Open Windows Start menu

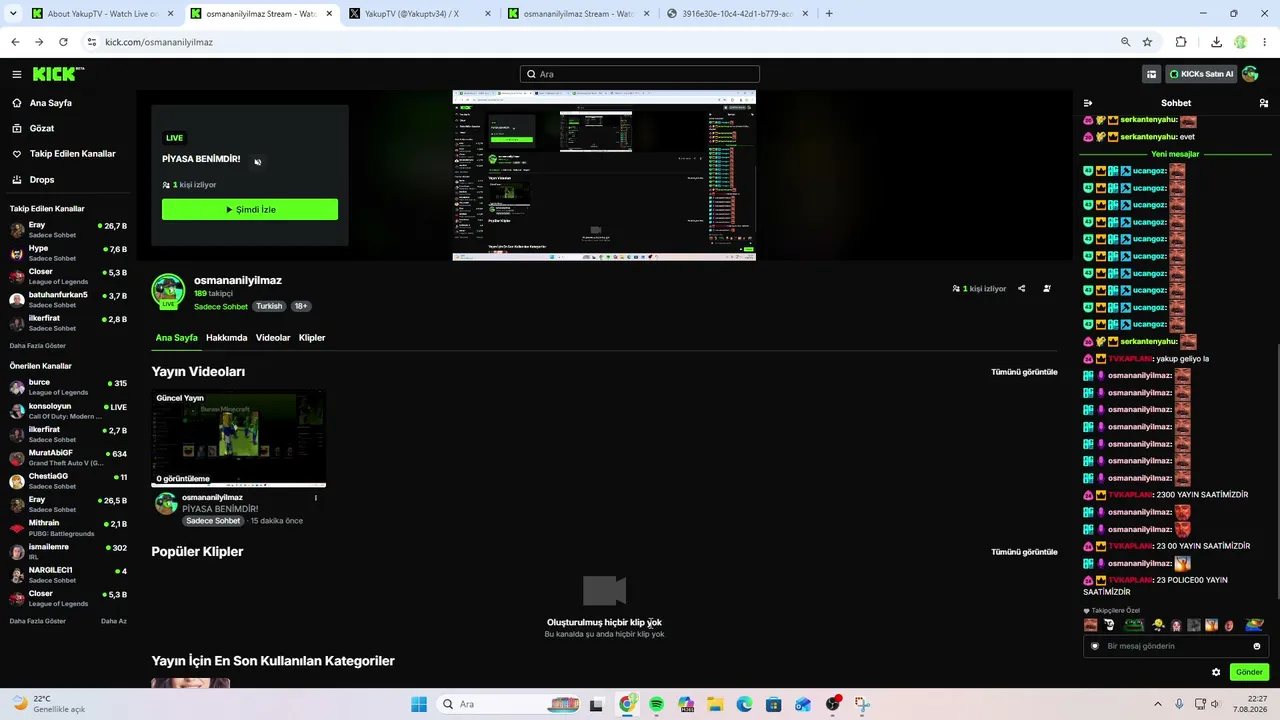419,704
